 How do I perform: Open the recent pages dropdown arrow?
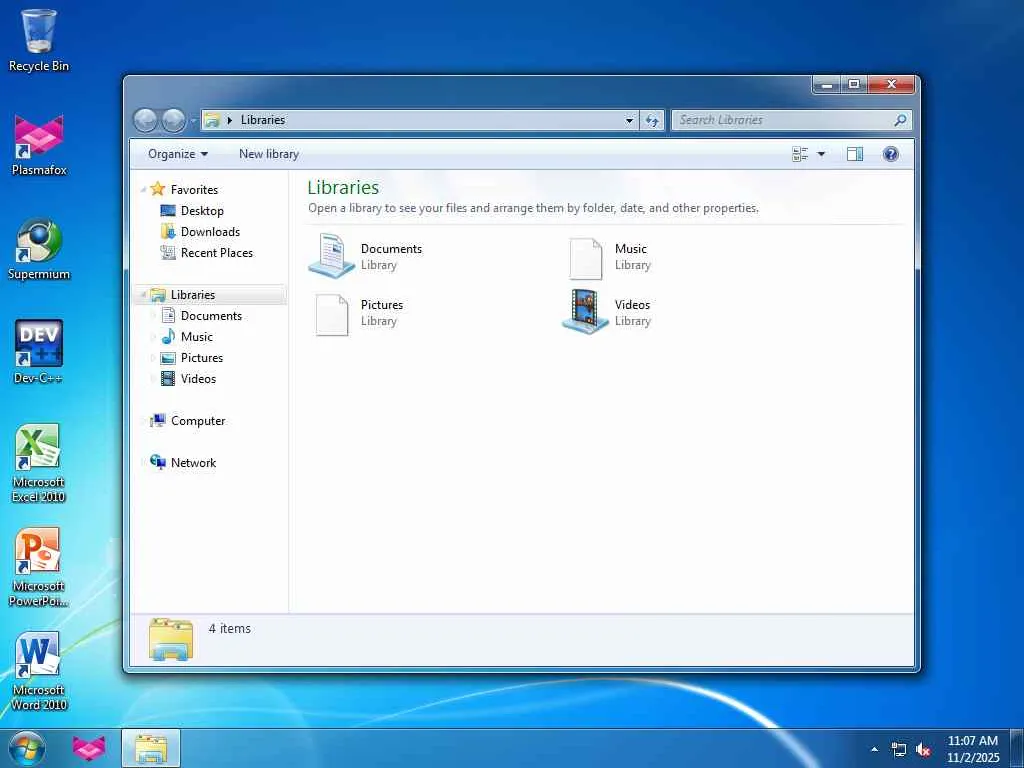pos(193,121)
